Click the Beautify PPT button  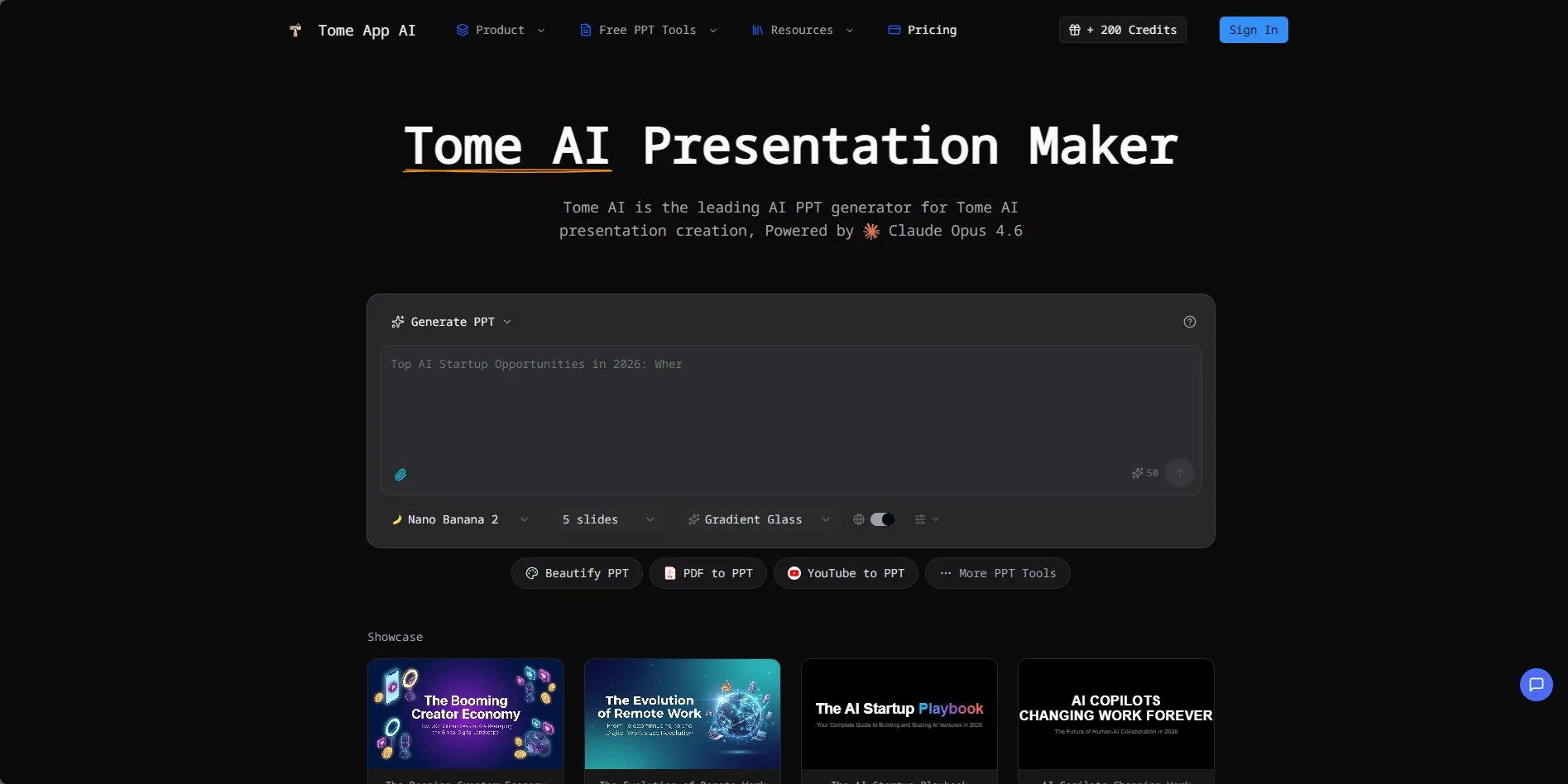(x=577, y=573)
